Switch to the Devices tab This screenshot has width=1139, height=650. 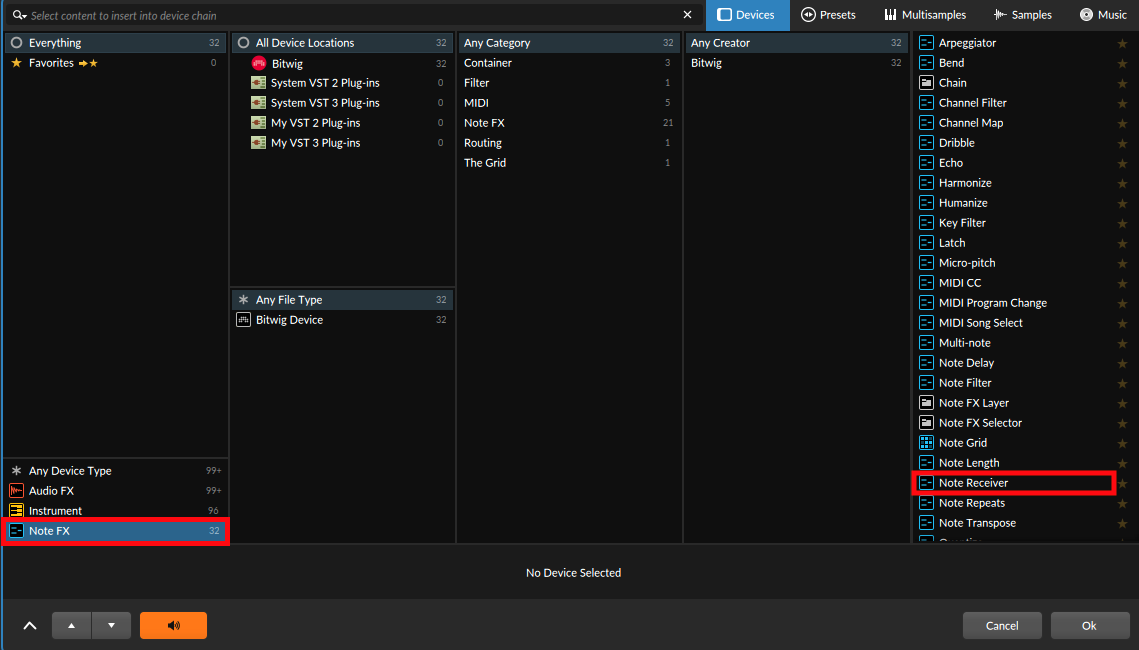tap(747, 15)
